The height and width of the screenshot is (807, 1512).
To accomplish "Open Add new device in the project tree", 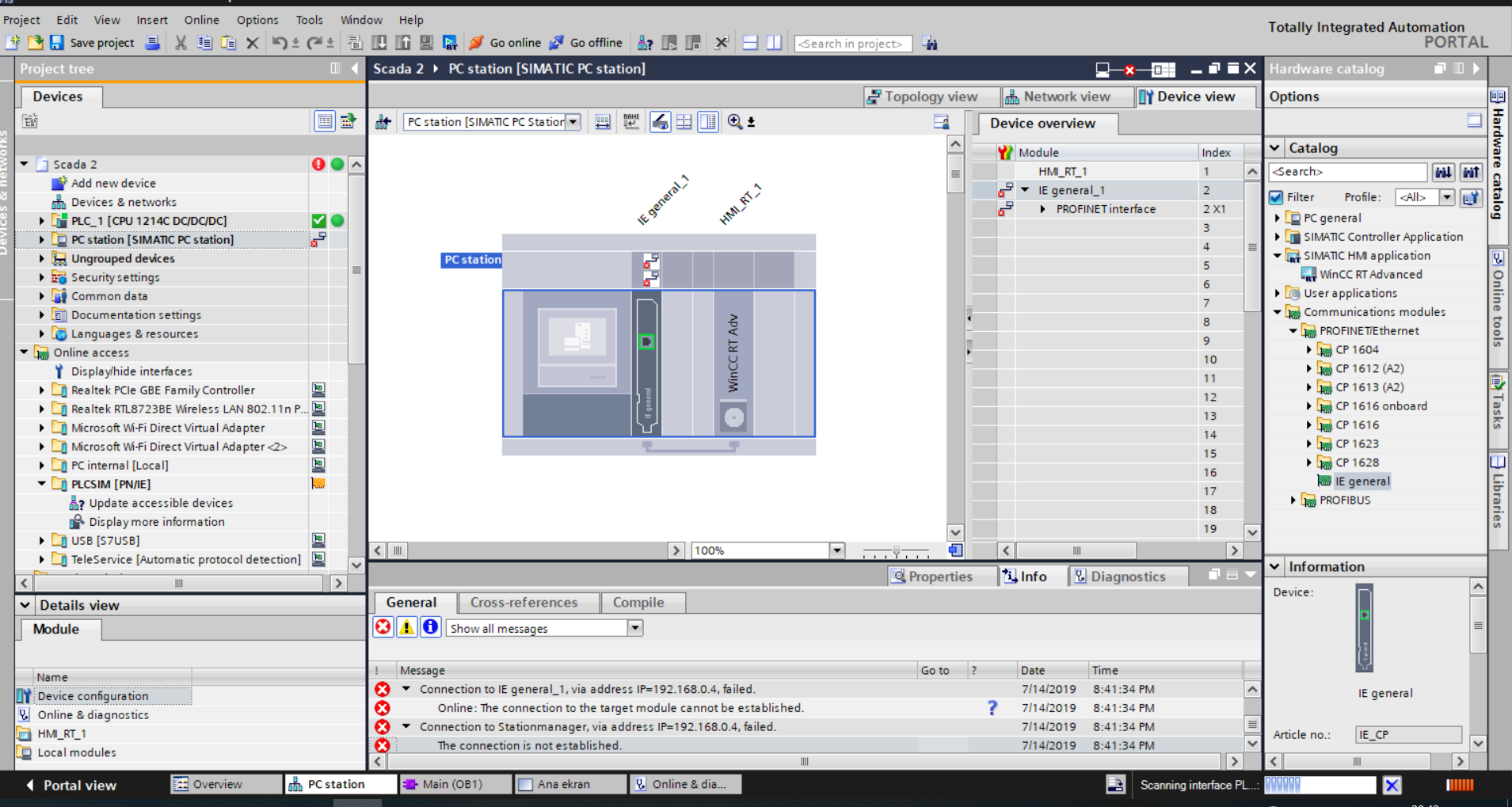I will (x=113, y=183).
